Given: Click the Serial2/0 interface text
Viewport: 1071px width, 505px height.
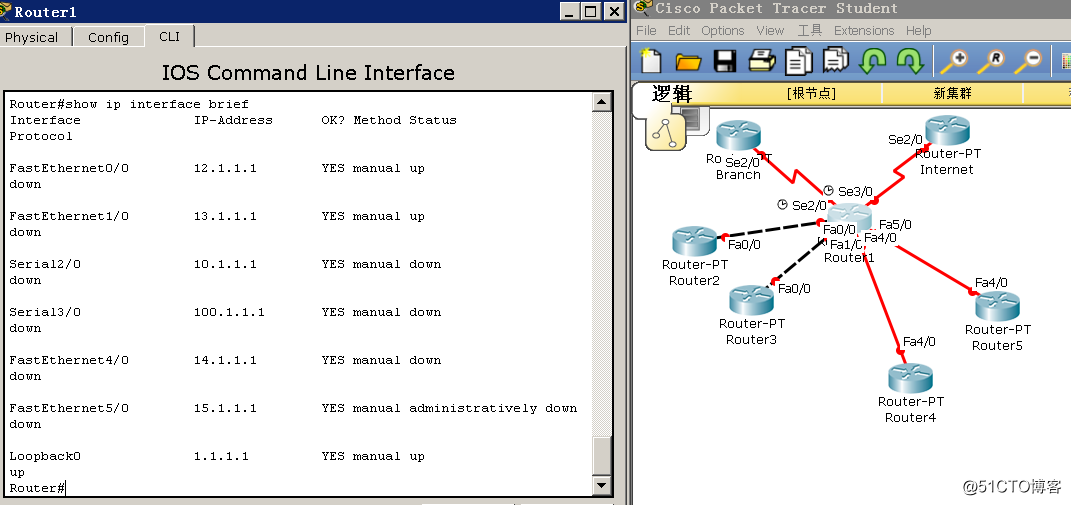Looking at the screenshot, I should 45,264.
